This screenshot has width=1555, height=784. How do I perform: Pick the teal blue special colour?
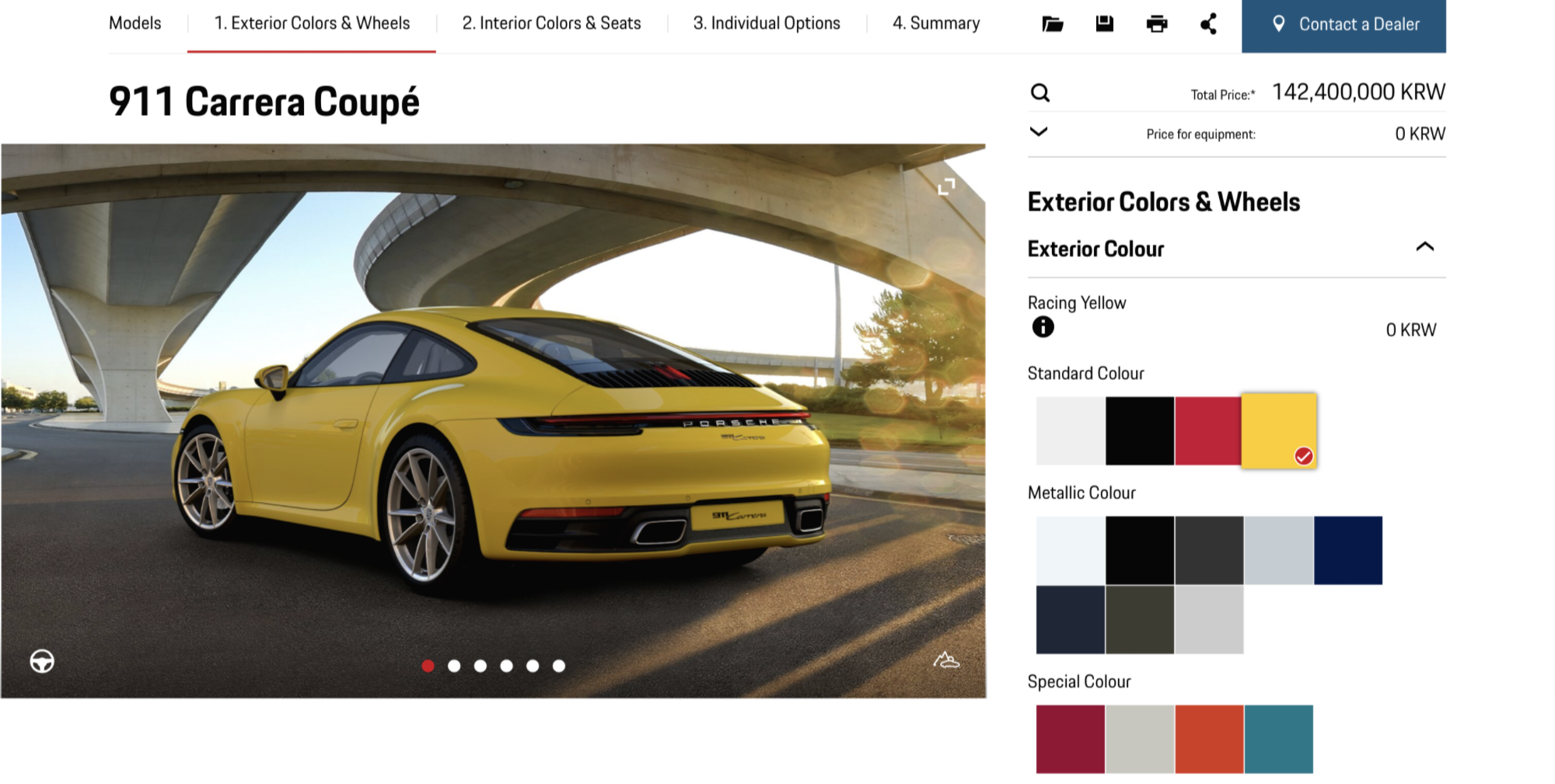[1279, 739]
